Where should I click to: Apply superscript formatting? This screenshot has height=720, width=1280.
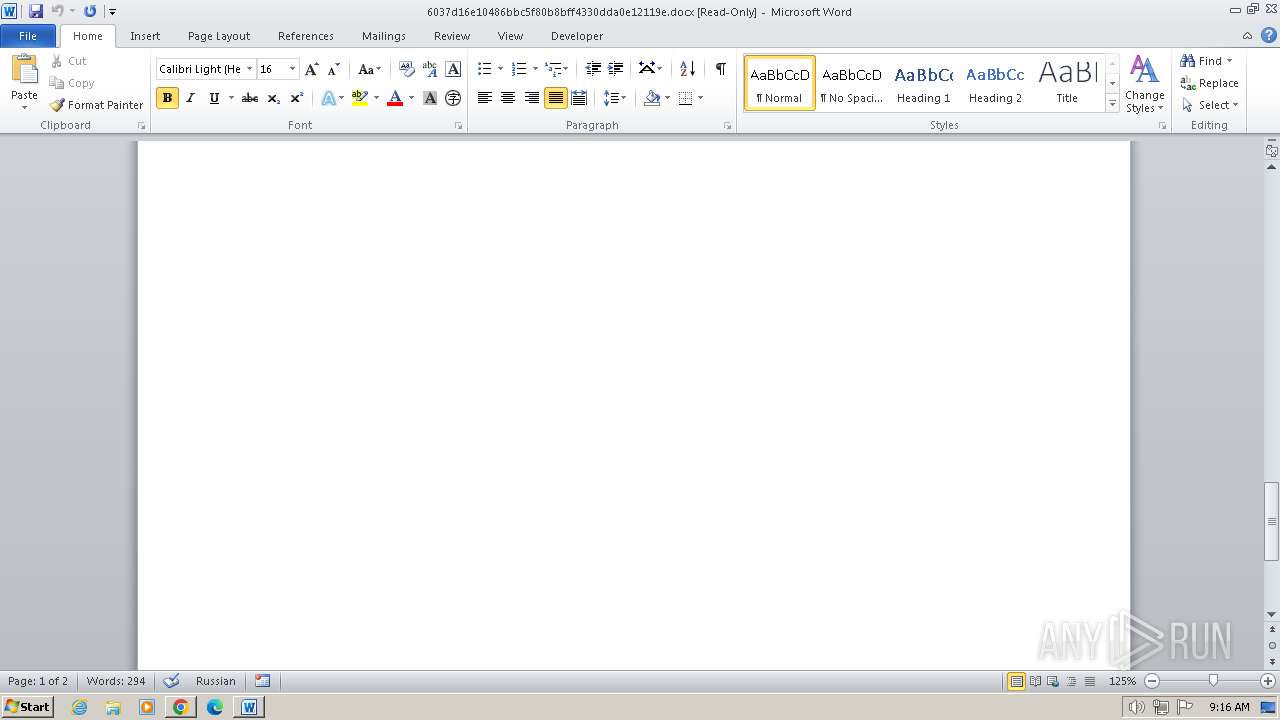[x=296, y=98]
